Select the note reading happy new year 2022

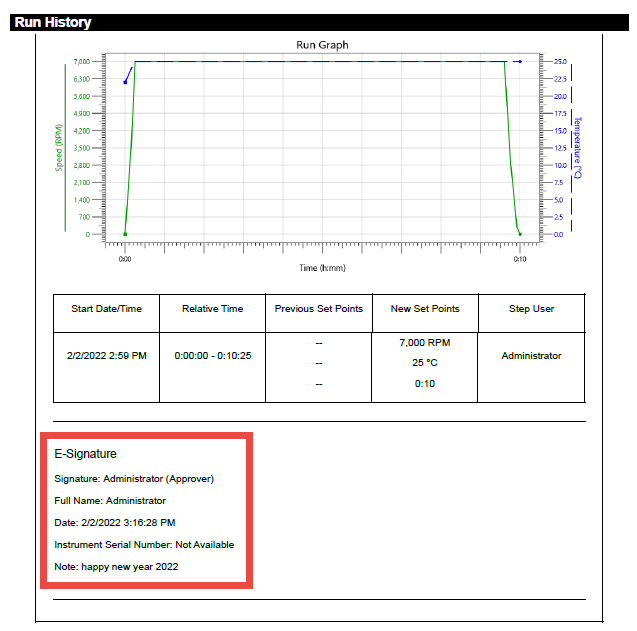point(116,567)
